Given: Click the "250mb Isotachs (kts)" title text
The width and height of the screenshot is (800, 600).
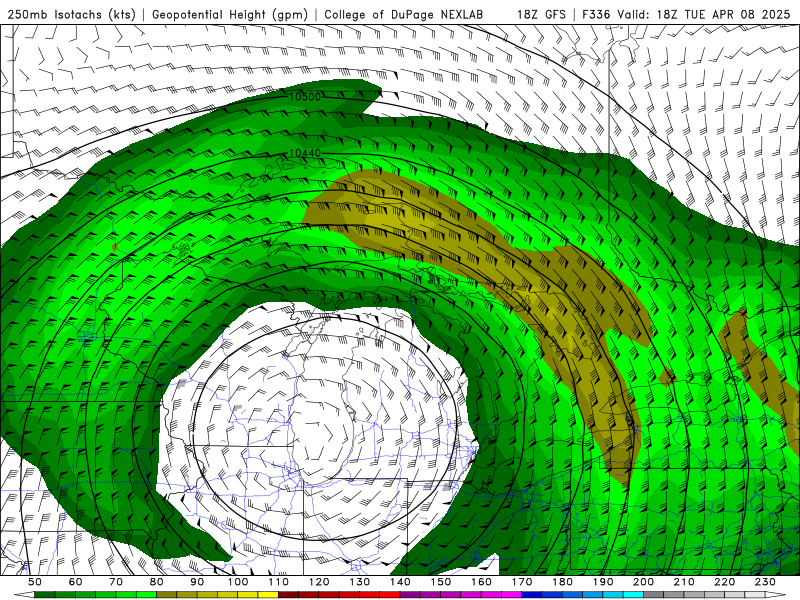Looking at the screenshot, I should 71,14.
